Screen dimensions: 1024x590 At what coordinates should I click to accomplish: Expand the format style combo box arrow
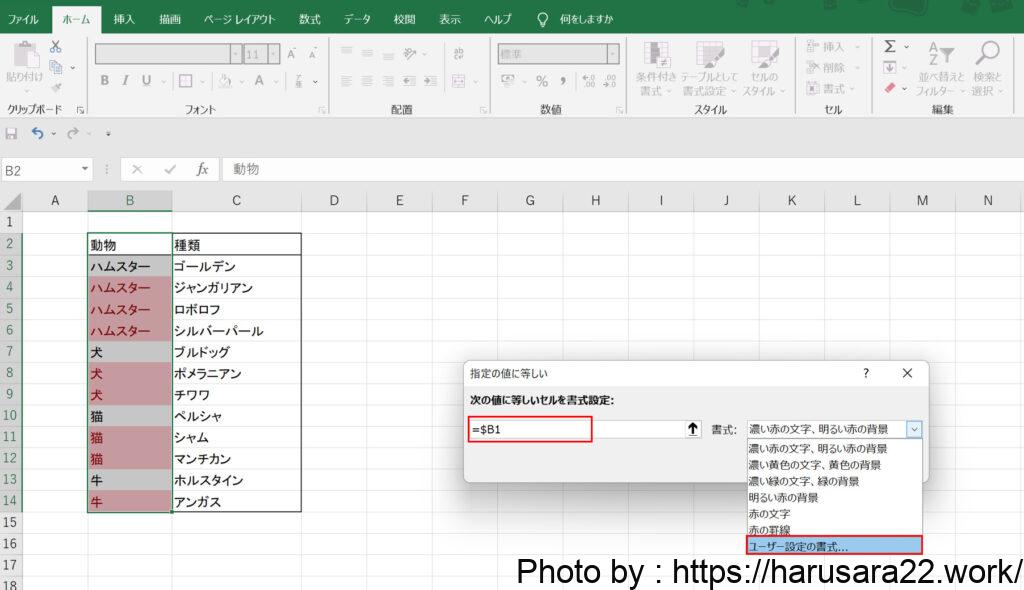point(913,429)
